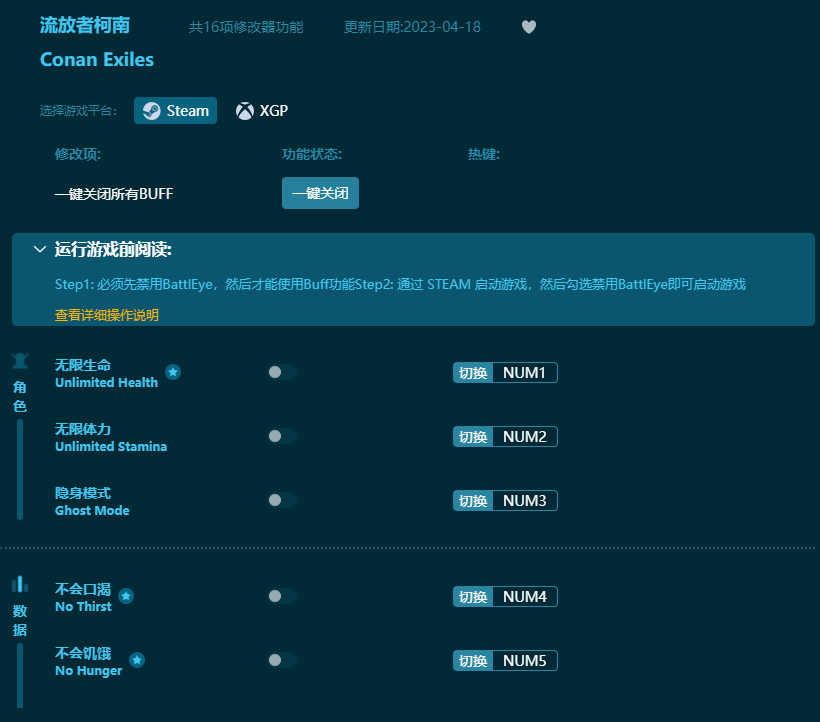This screenshot has height=722, width=820.
Task: Click the 一键关闭 button
Action: [x=320, y=193]
